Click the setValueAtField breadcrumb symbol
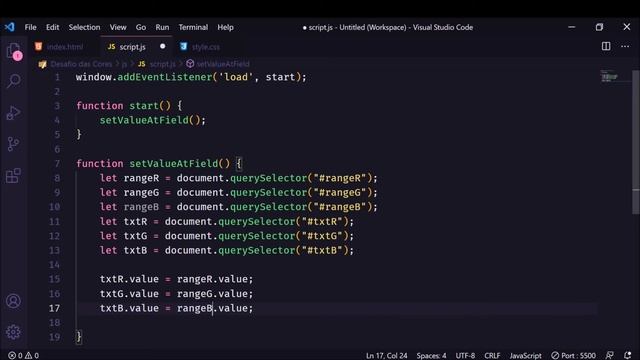 pyautogui.click(x=223, y=64)
